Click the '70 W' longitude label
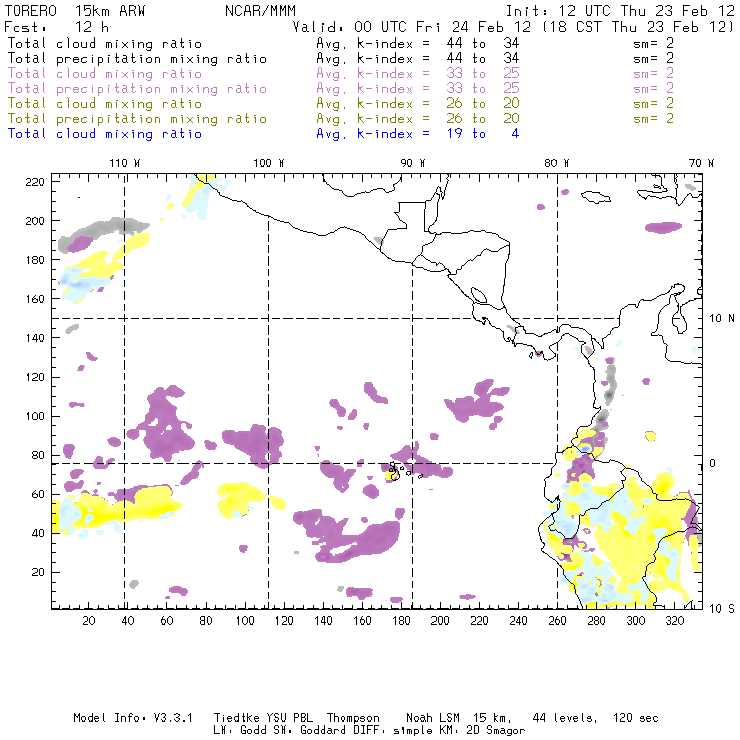740x740 pixels. point(701,163)
